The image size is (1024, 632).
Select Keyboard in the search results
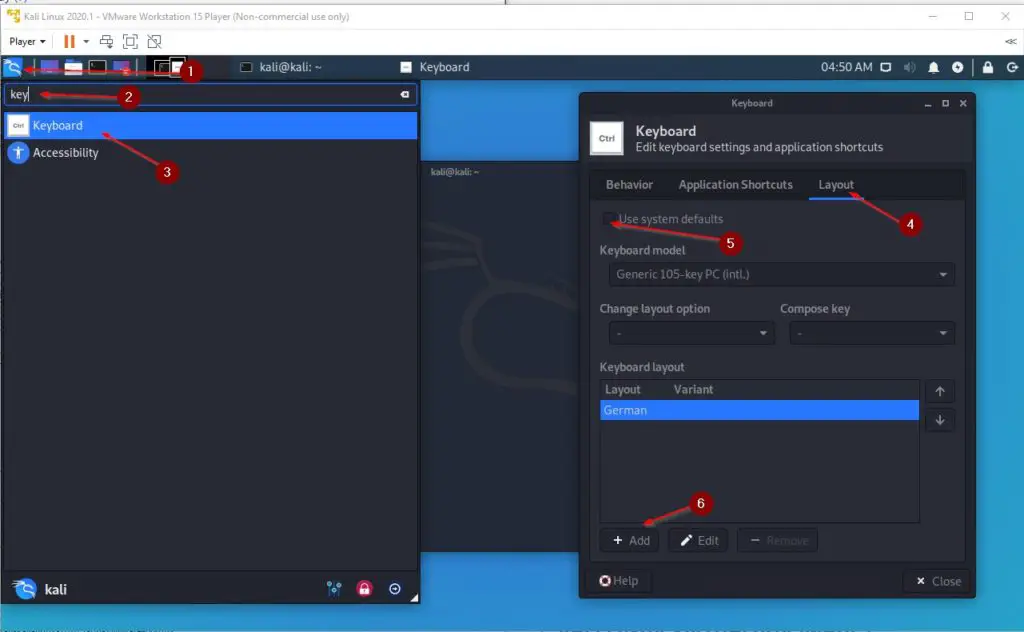[x=210, y=125]
